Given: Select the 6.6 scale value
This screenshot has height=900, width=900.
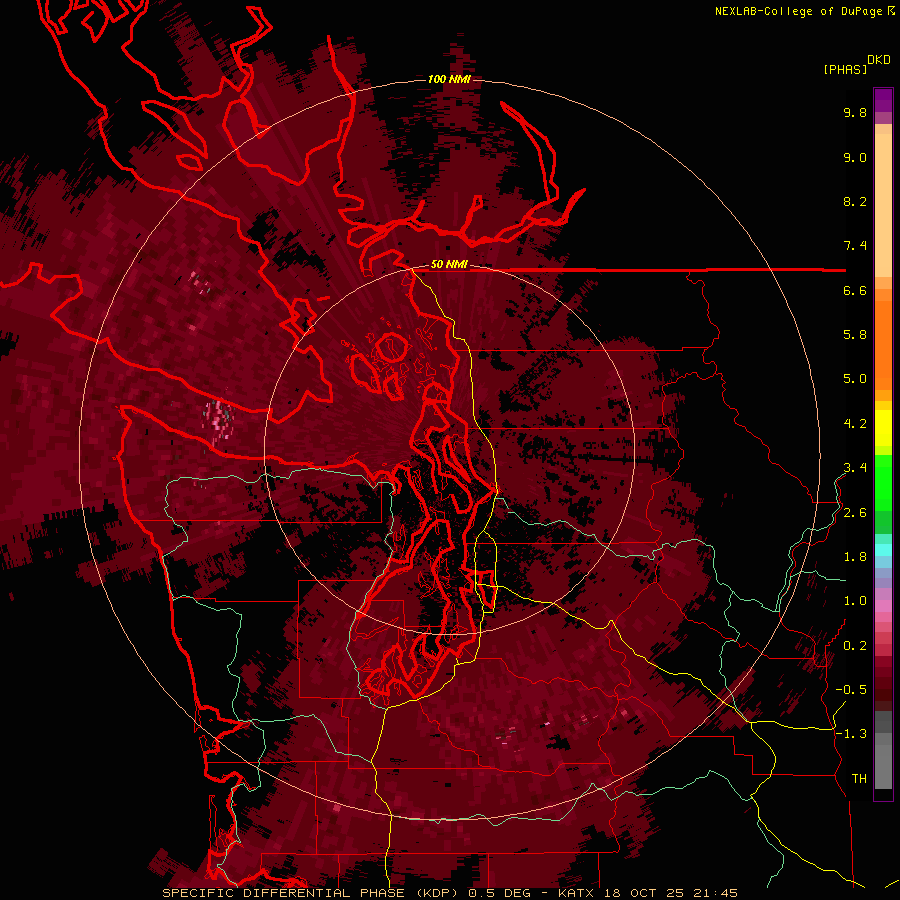Looking at the screenshot, I should (x=855, y=290).
